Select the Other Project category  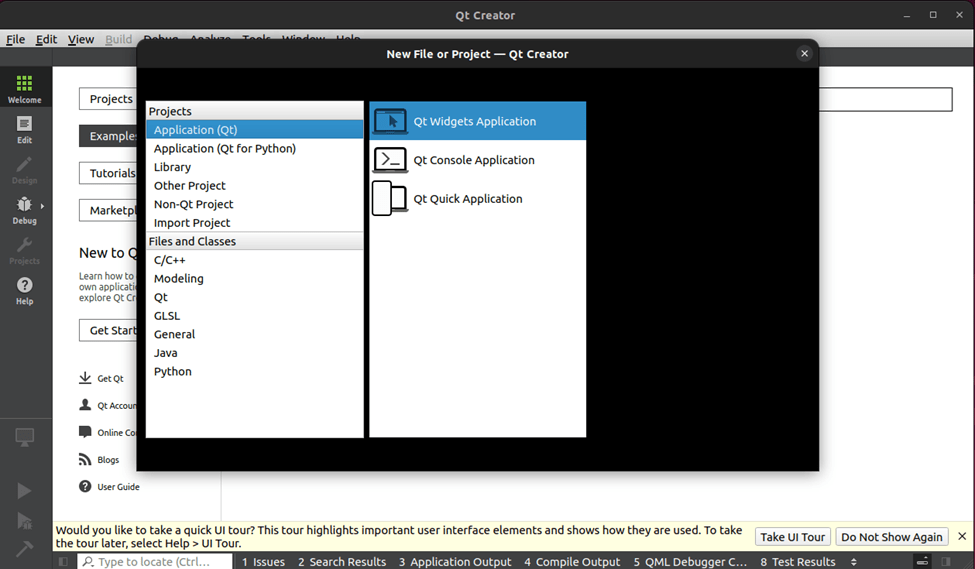[255, 185]
